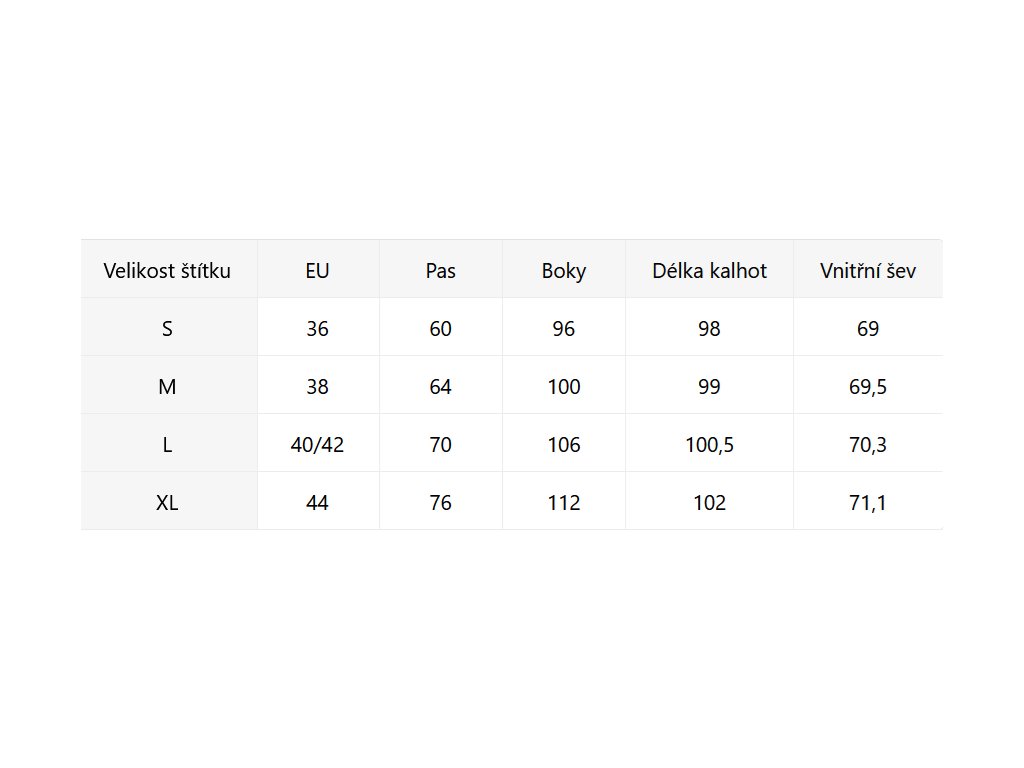Select the EU value '38' cell

click(x=317, y=386)
